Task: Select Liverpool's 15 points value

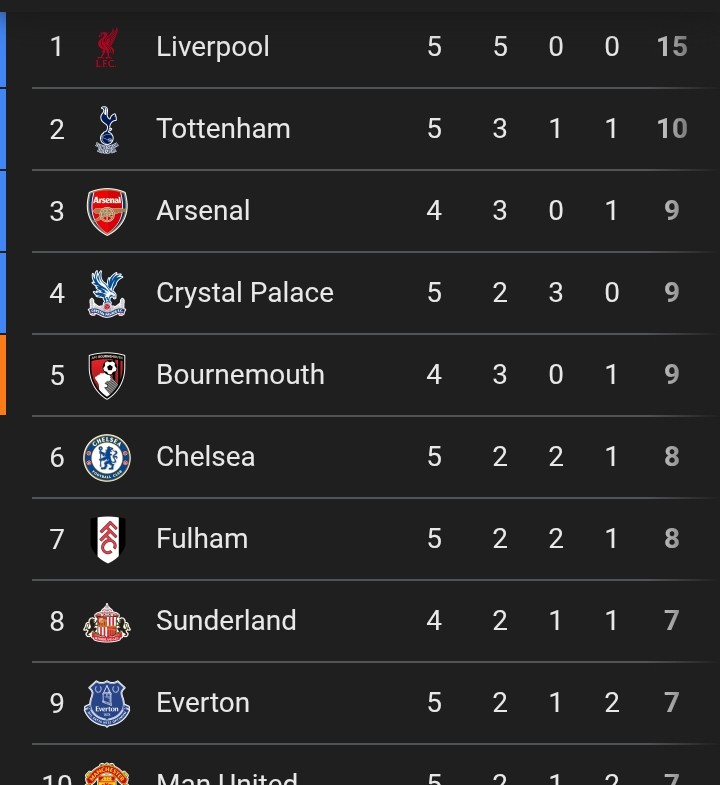Action: coord(672,47)
